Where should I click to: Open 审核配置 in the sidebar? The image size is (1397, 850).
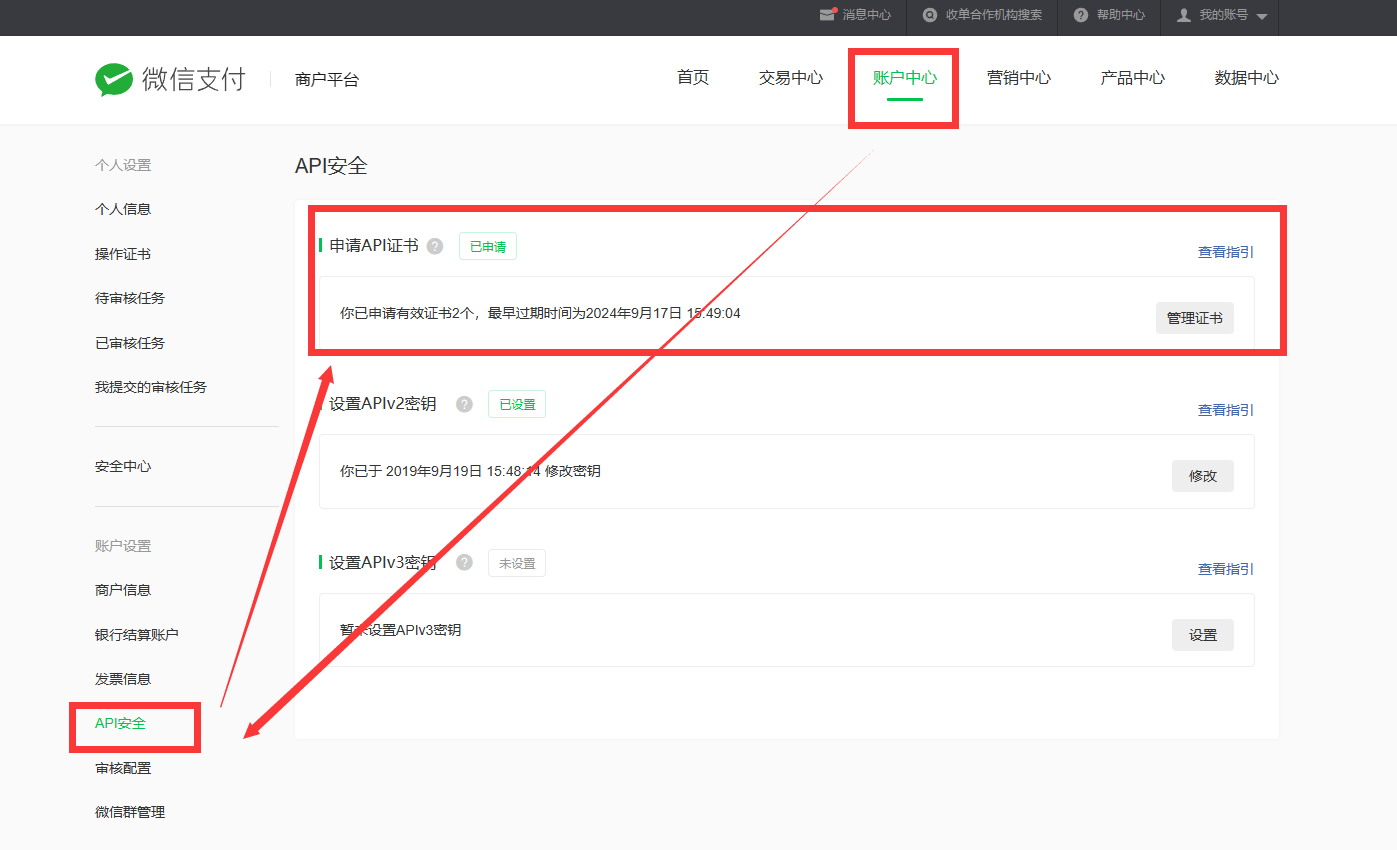pyautogui.click(x=123, y=768)
